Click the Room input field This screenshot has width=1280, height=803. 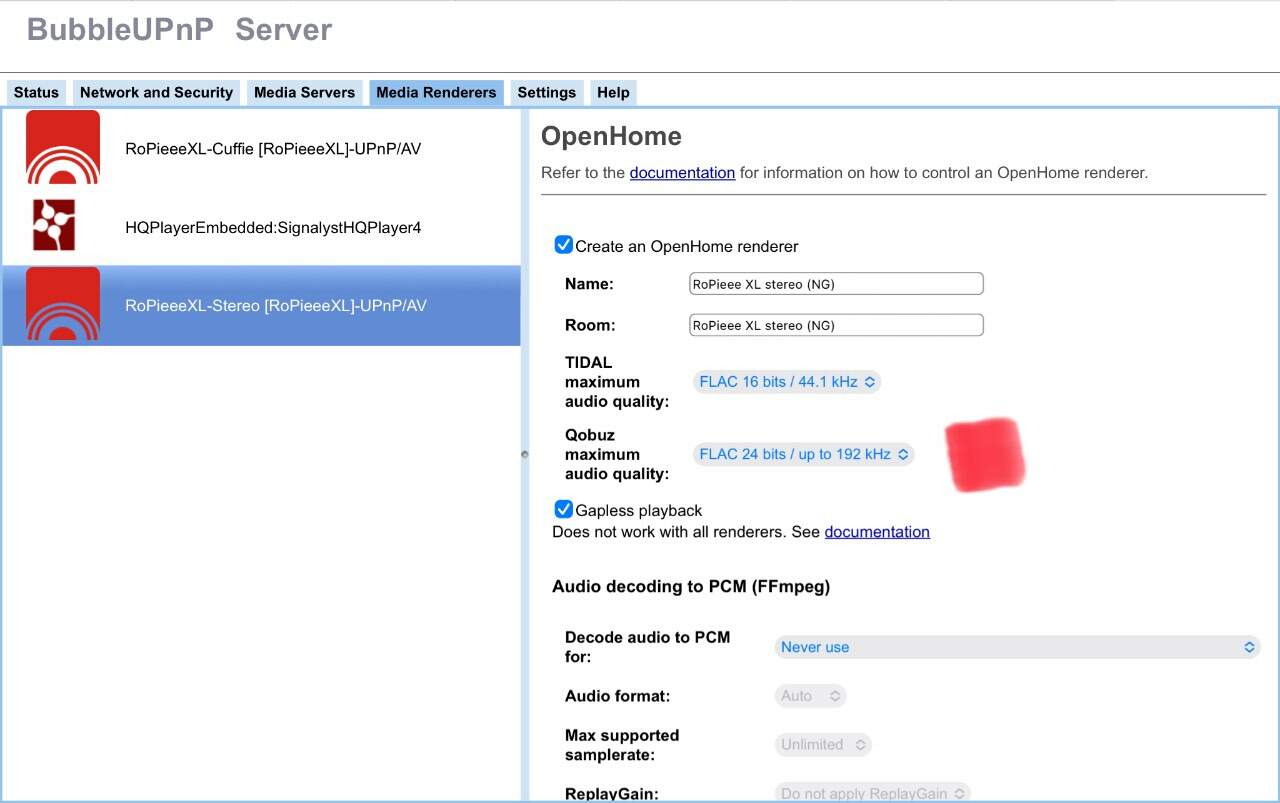[x=836, y=325]
